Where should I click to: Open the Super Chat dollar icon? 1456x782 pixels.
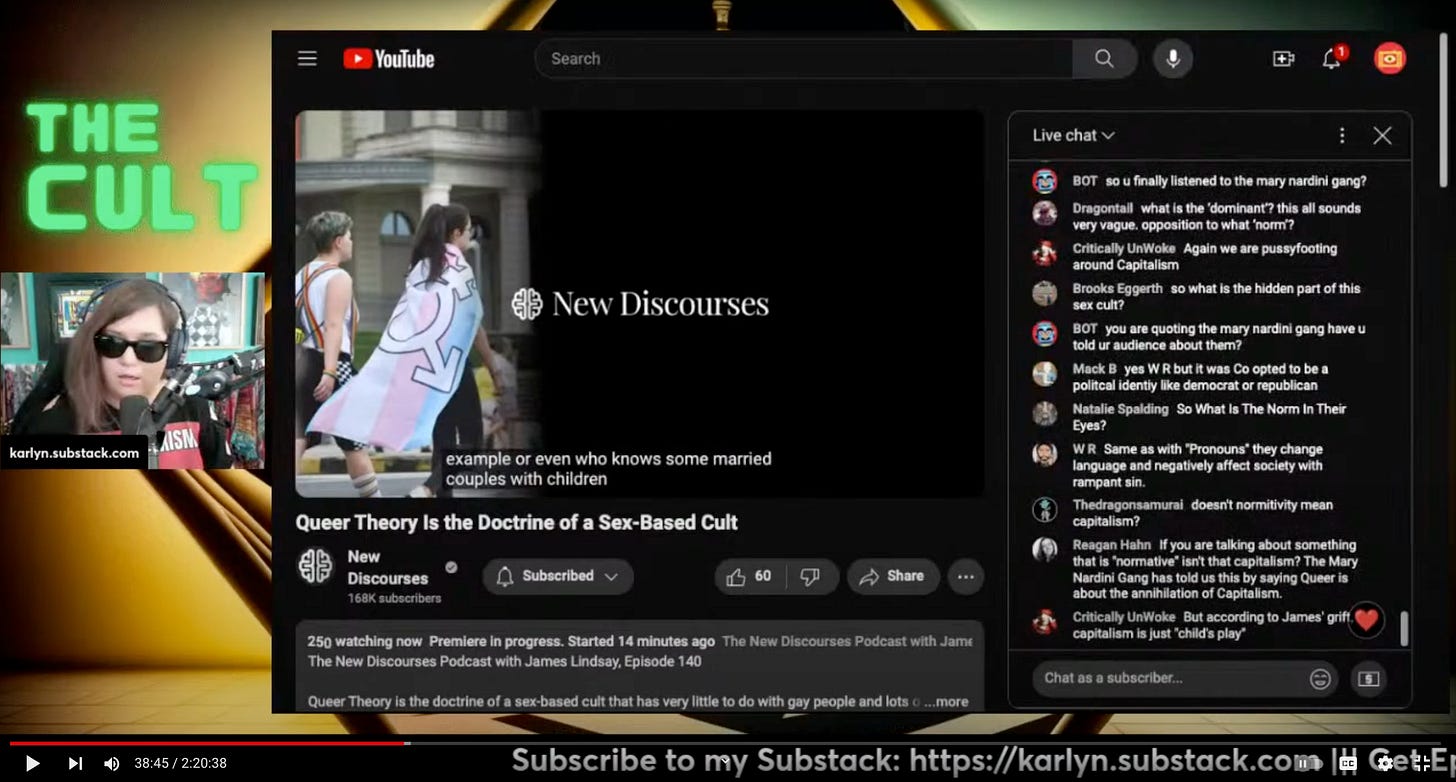1369,679
